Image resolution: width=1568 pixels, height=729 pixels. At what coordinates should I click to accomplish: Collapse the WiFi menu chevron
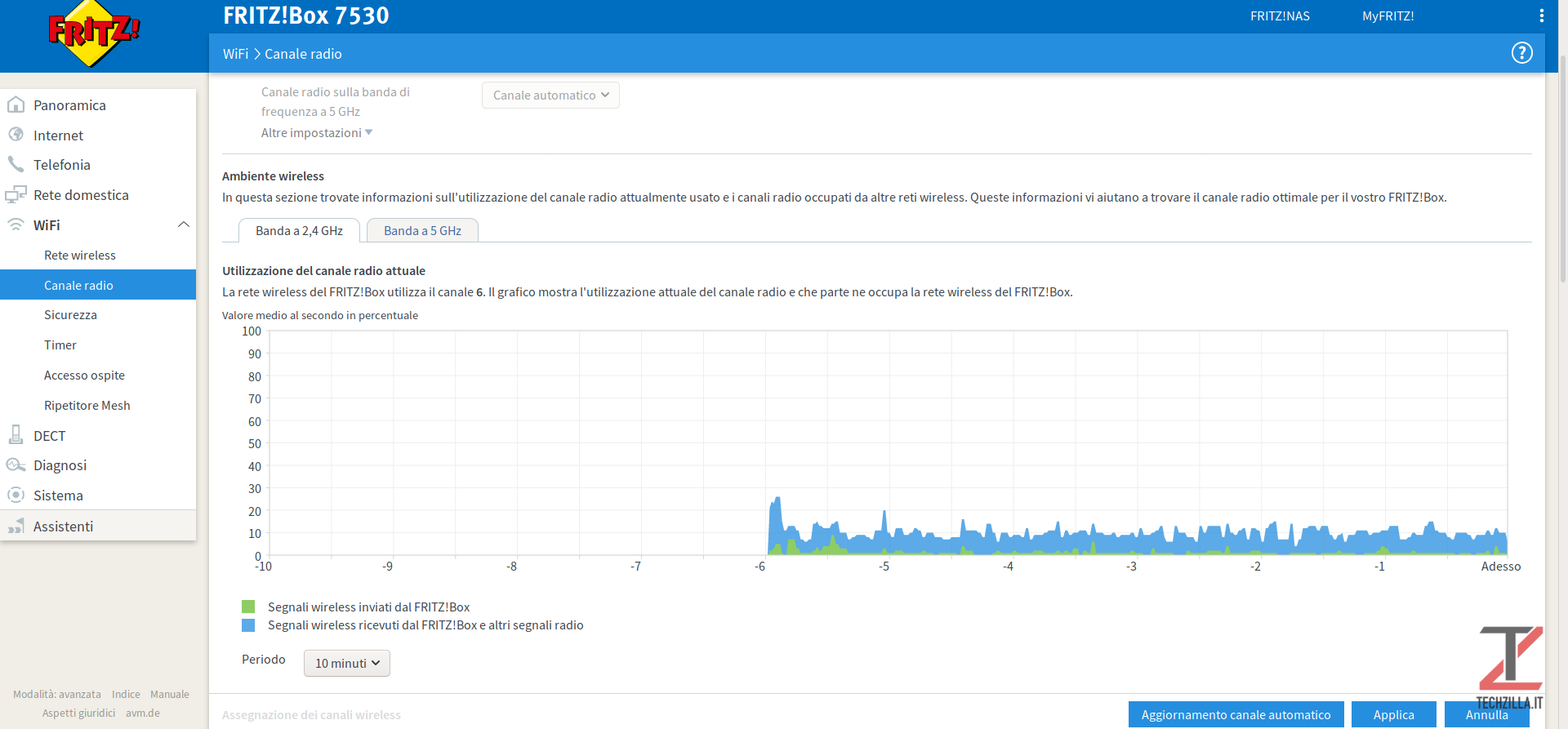(184, 224)
